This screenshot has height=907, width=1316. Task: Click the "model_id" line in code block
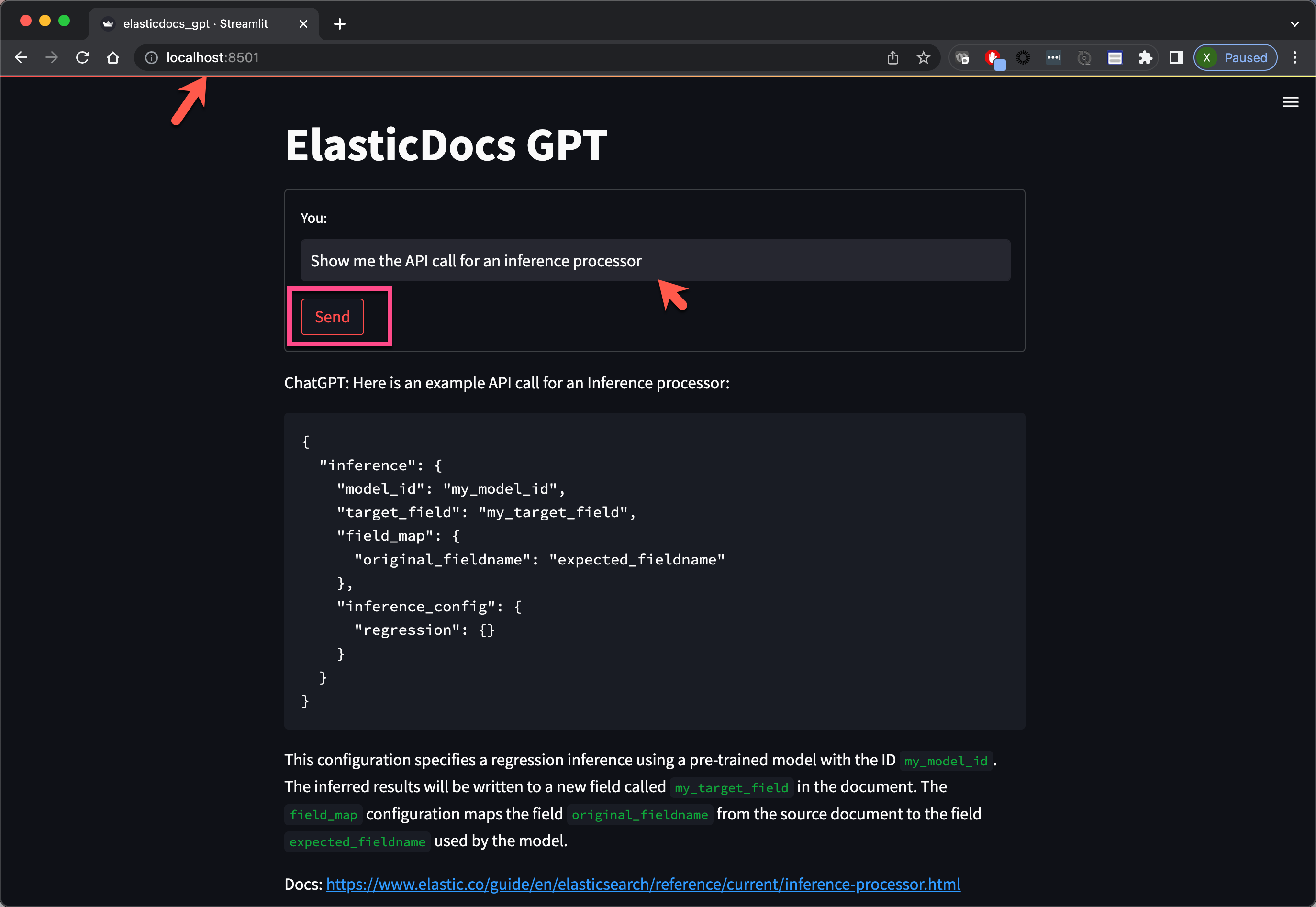[451, 489]
